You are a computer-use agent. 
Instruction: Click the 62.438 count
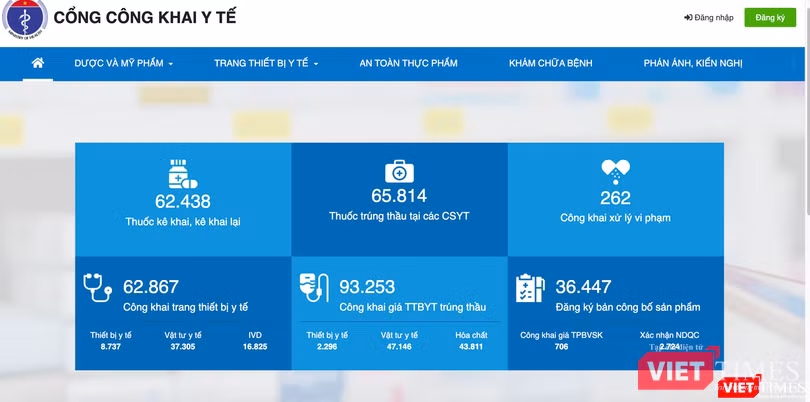tap(183, 201)
